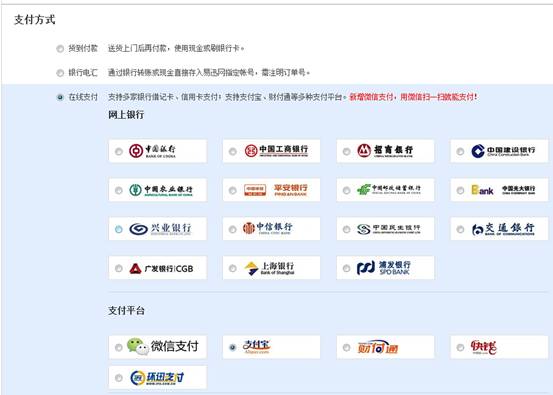
Task: Click the 上海银行 logo
Action: (x=269, y=268)
